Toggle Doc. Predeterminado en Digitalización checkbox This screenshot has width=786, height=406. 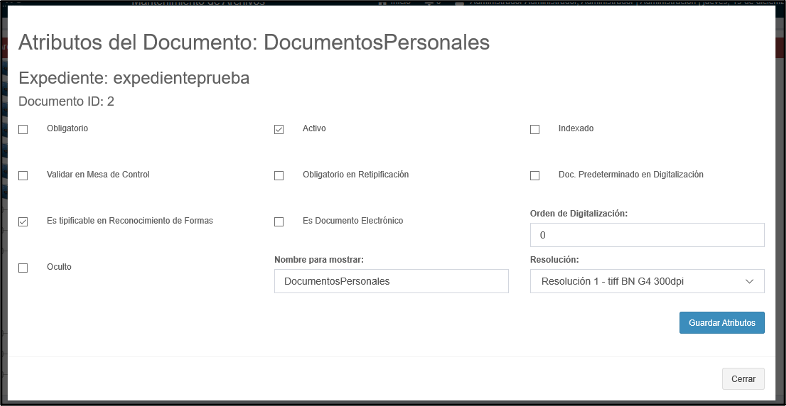pyautogui.click(x=535, y=176)
